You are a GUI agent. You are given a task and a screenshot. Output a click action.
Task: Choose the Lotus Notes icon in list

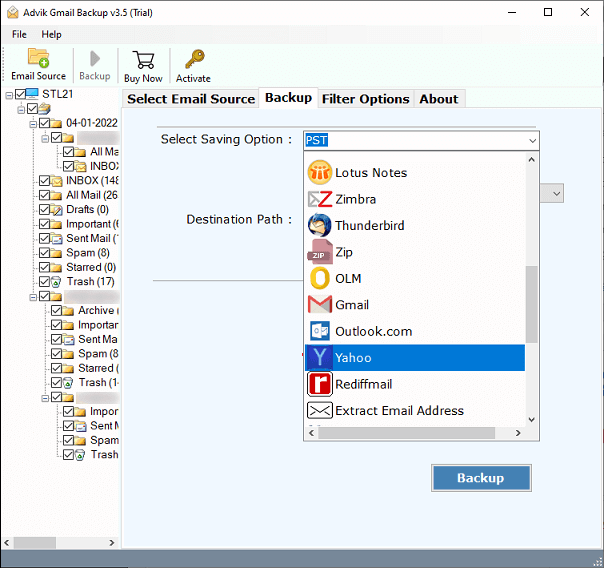(319, 173)
